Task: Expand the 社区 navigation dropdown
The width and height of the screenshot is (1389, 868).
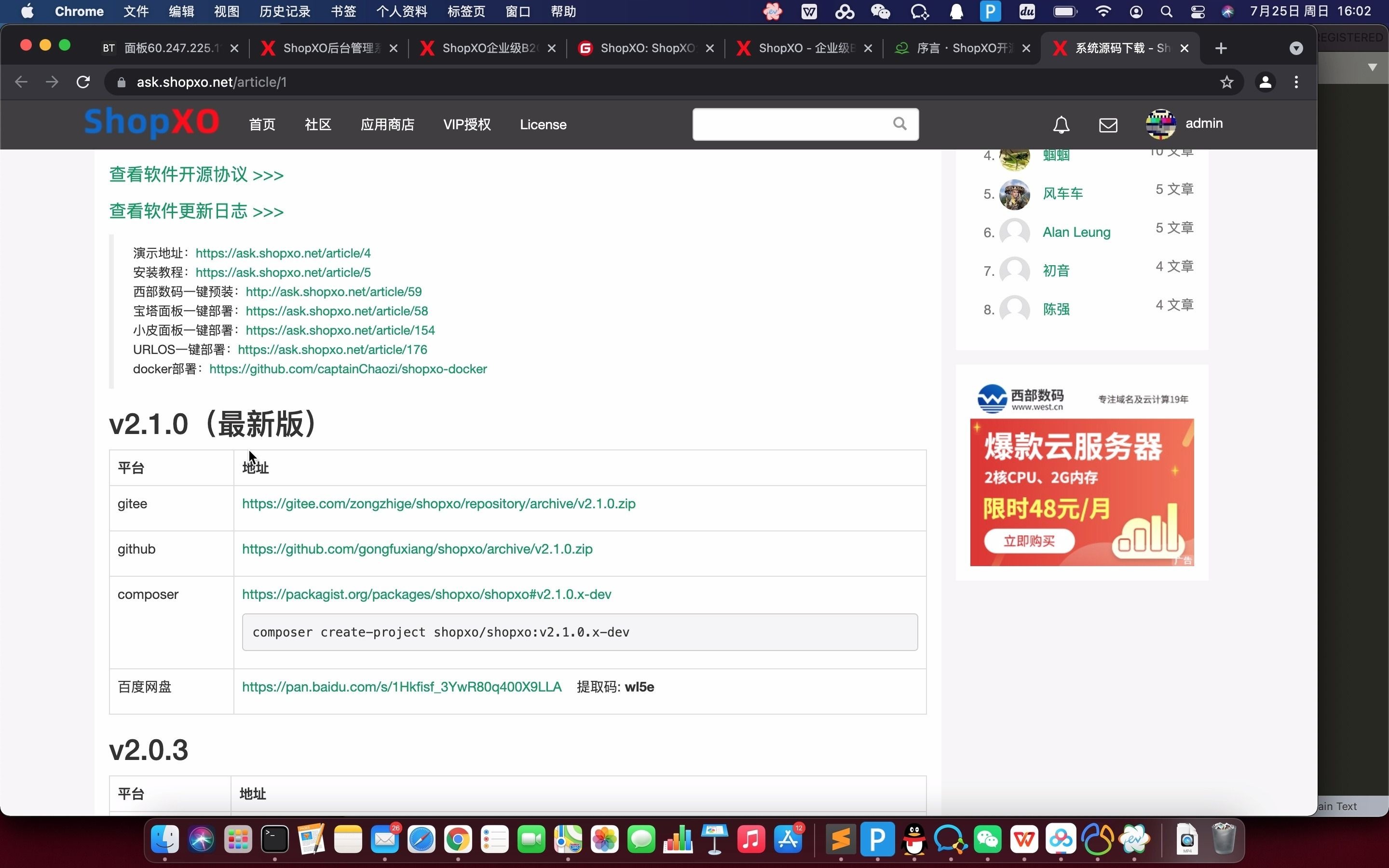Action: (317, 123)
